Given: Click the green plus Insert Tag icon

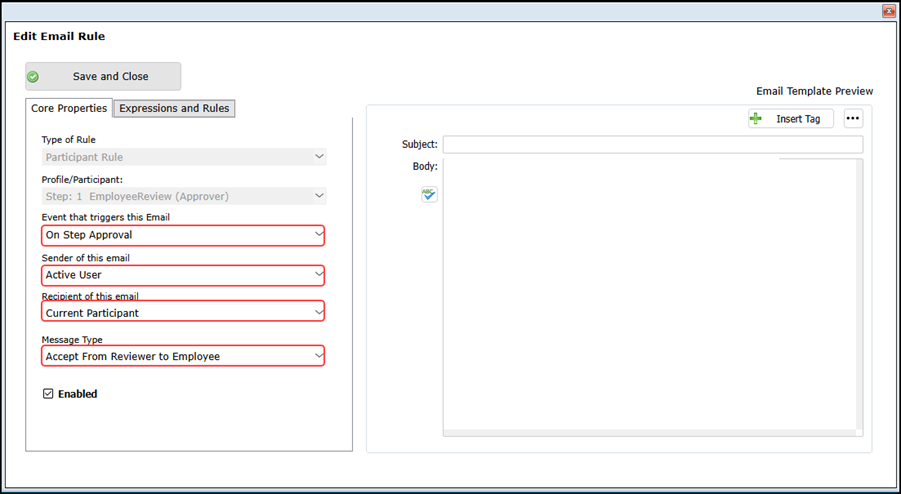Looking at the screenshot, I should [756, 119].
